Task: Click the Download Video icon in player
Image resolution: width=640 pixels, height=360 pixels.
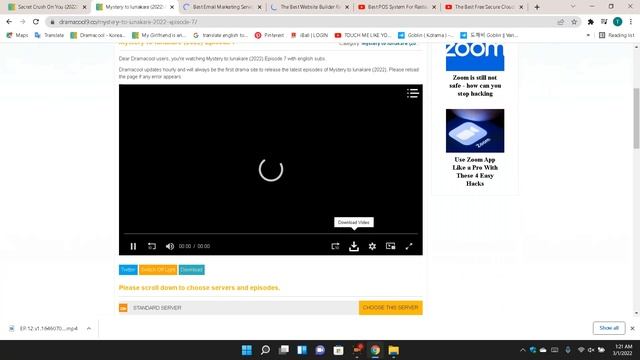Action: (354, 246)
